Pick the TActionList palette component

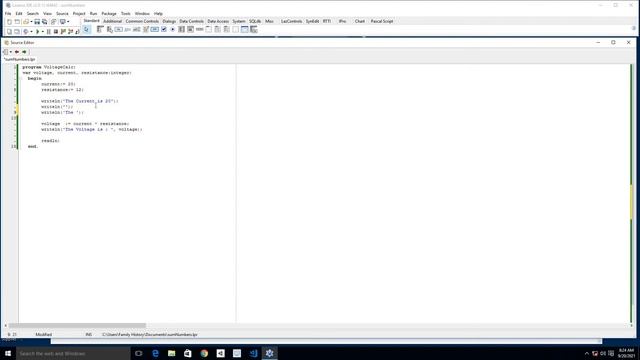coord(253,29)
